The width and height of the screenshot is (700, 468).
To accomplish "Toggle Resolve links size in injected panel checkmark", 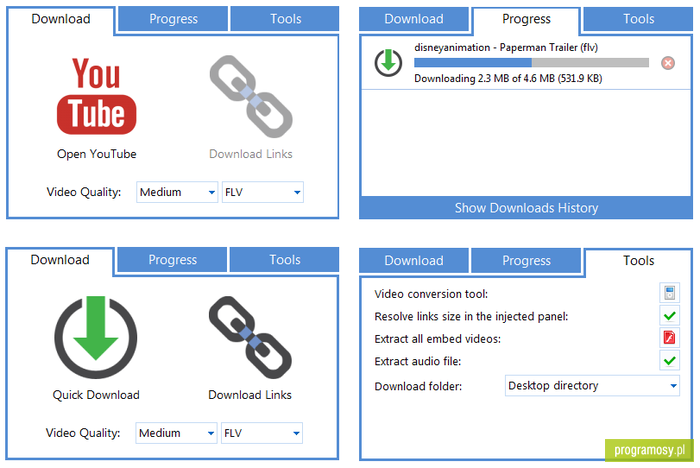I will tap(669, 316).
